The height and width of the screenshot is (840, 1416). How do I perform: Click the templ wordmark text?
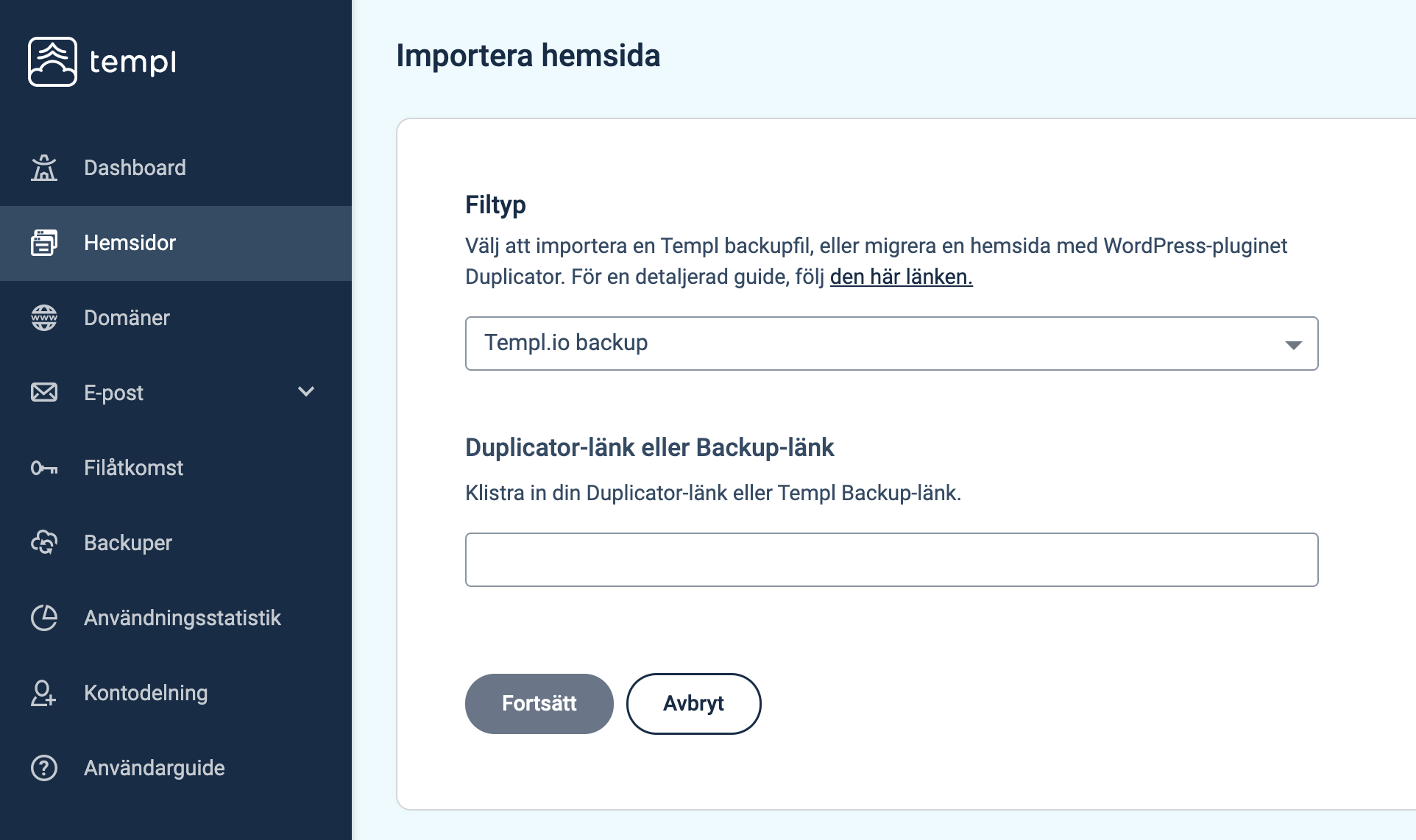click(133, 62)
